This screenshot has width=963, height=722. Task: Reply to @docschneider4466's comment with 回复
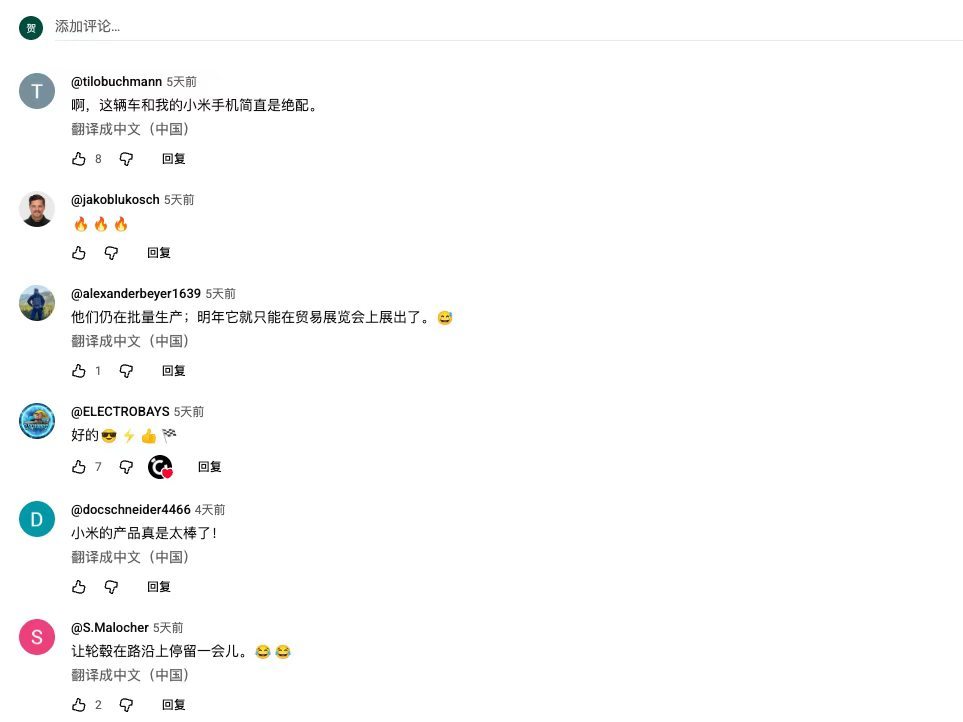tap(158, 587)
